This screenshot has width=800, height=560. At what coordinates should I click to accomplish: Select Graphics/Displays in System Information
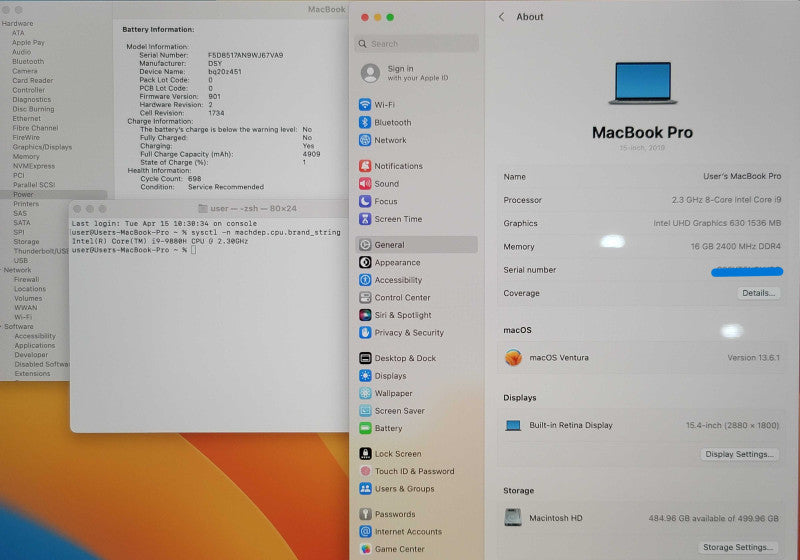point(42,147)
